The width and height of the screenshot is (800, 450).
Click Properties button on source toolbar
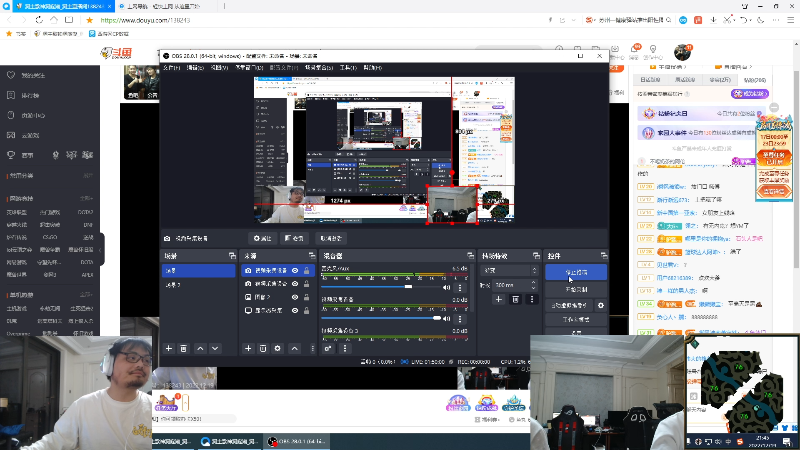[x=262, y=238]
